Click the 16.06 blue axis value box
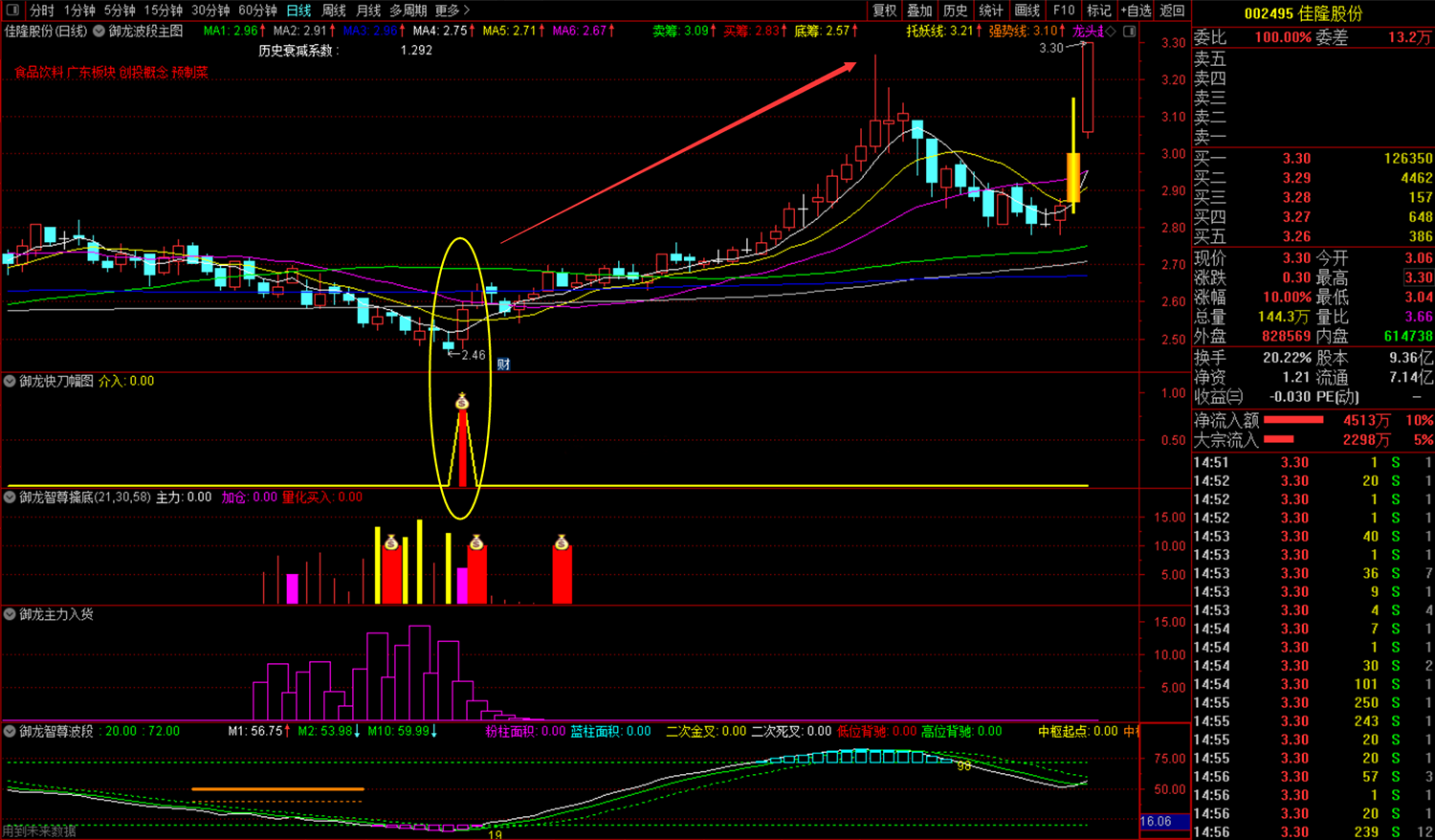The image size is (1435, 840). coord(1164,822)
